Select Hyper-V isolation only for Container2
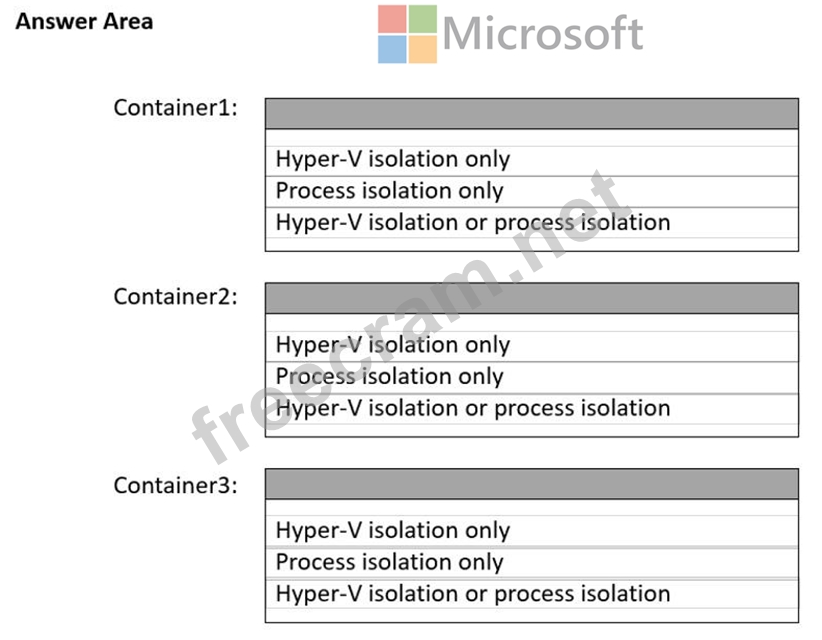822x640 pixels. pos(393,345)
